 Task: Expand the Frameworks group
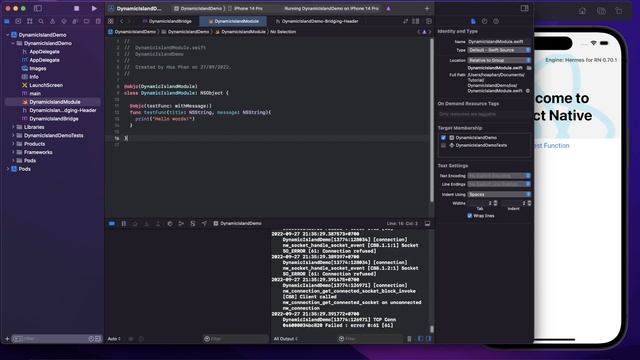click(13, 152)
